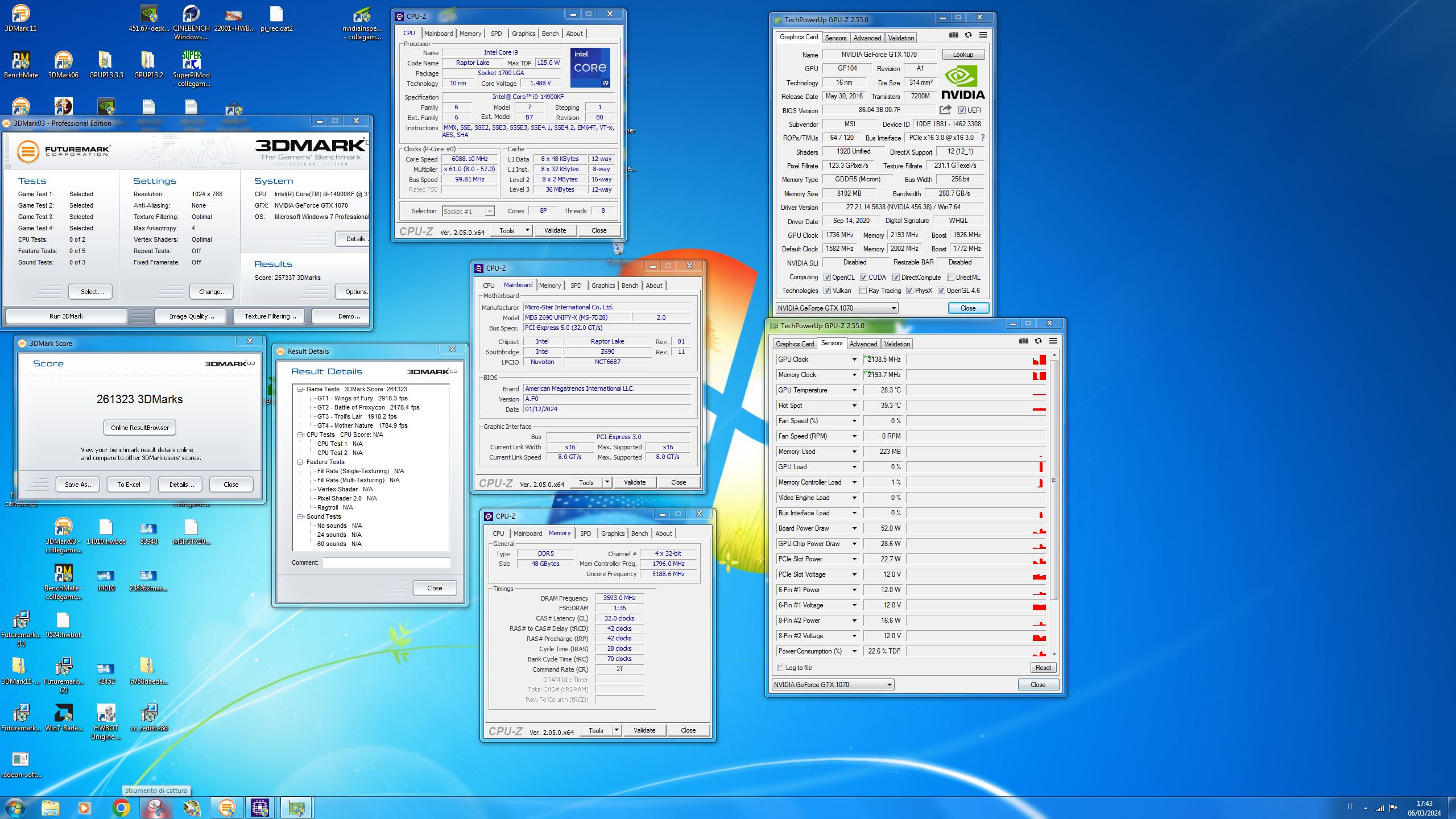
Task: Click the Bus Interface question mark icon
Action: (982, 138)
